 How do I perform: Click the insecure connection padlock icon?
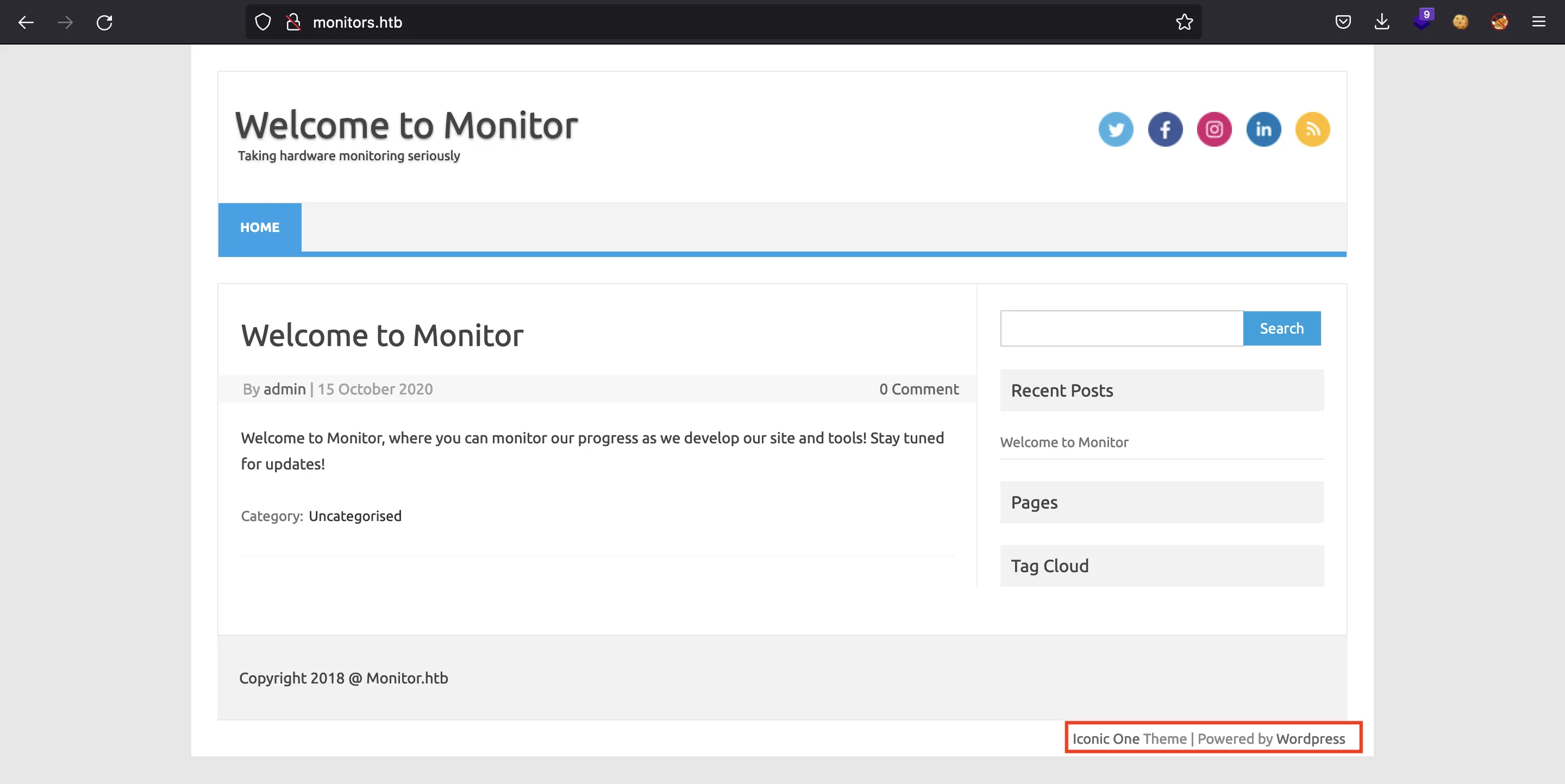[x=293, y=22]
